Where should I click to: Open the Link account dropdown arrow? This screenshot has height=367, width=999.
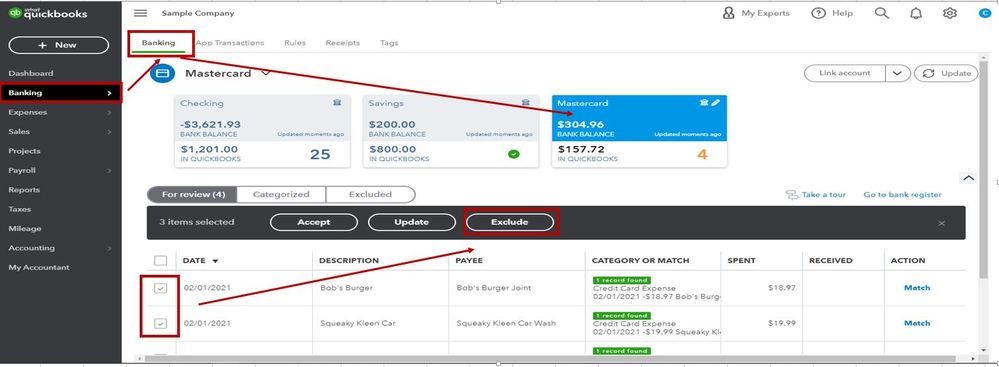coord(897,73)
